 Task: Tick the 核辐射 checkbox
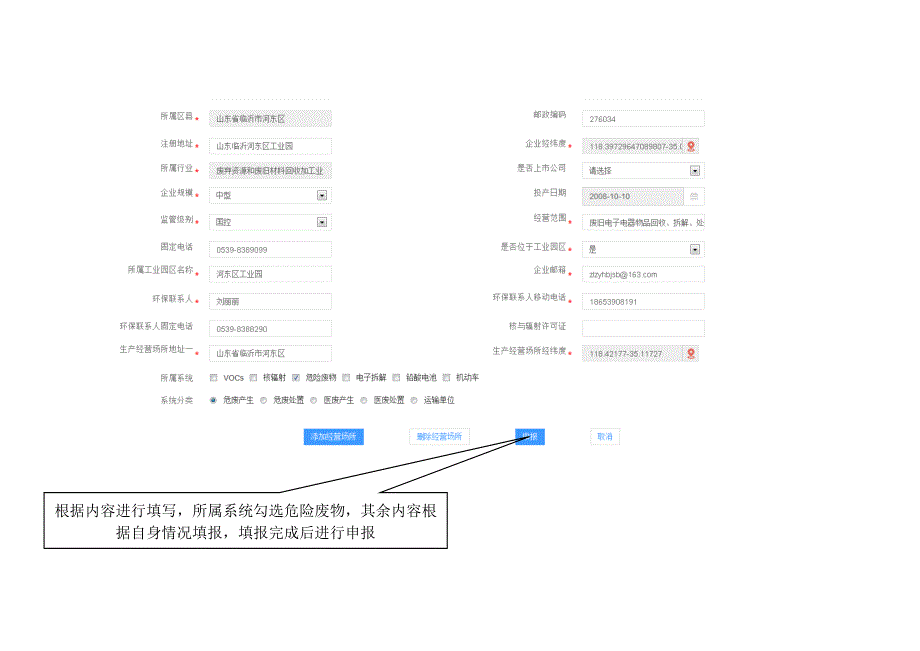(x=253, y=378)
